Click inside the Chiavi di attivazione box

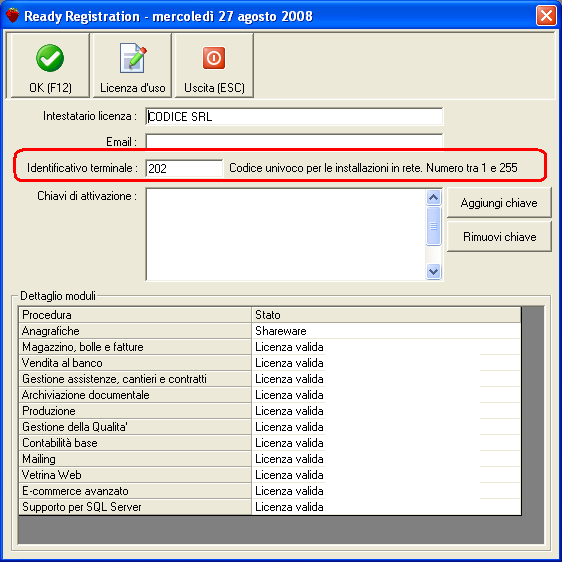[x=286, y=234]
